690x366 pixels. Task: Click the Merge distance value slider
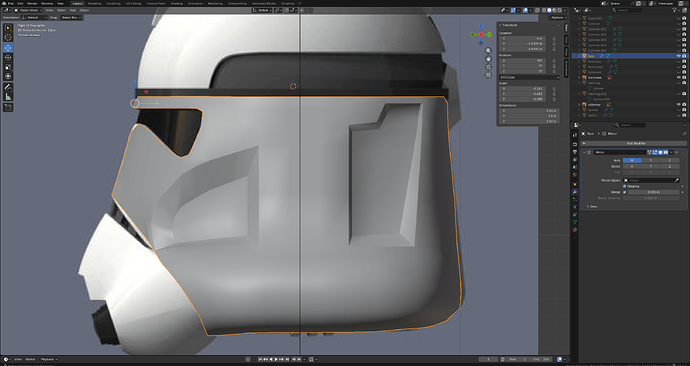click(653, 192)
